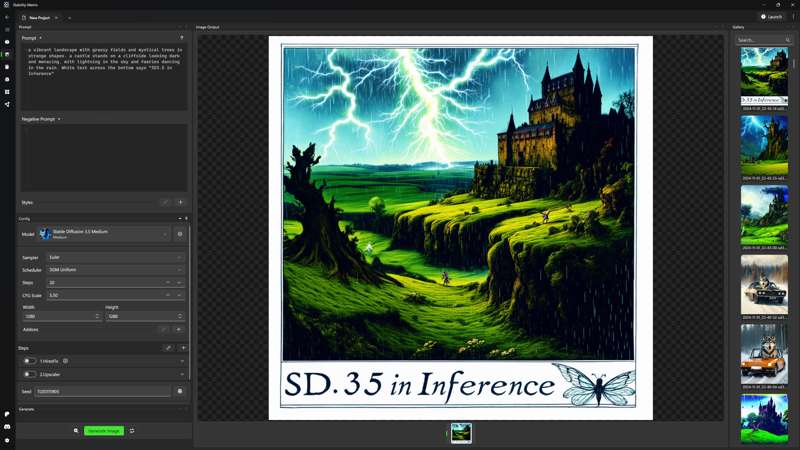Open the Scheduler dropdown showing SGM Uniform
800x450 pixels.
[115, 270]
